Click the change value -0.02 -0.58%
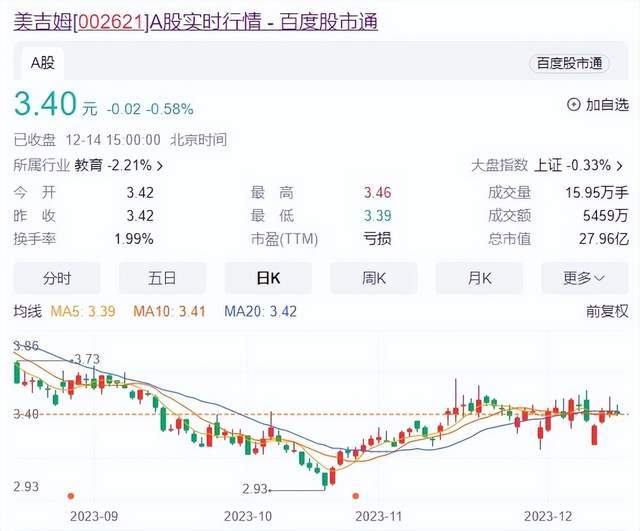This screenshot has height=531, width=640. (x=150, y=109)
